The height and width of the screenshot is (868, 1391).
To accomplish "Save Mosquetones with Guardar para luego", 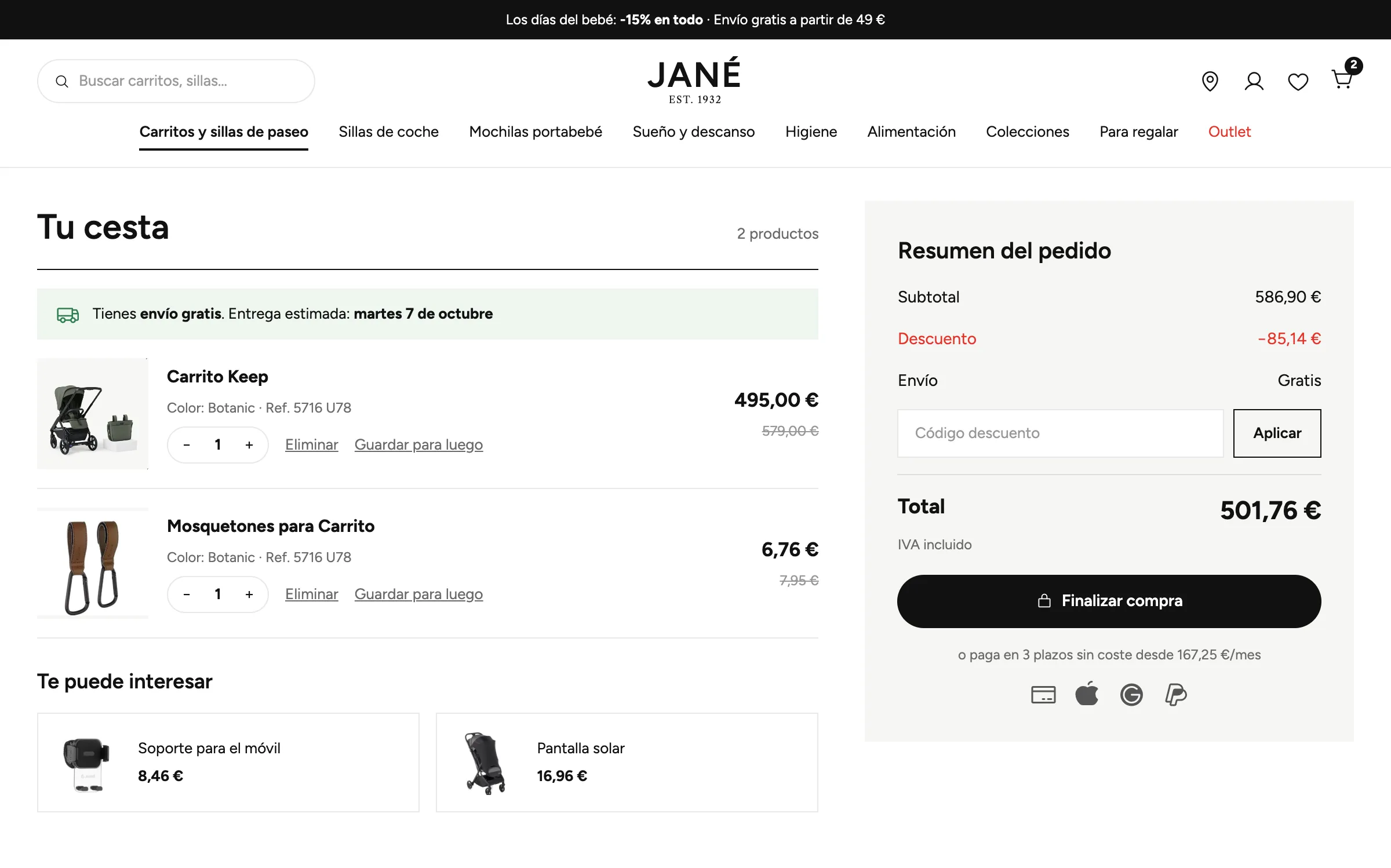I will tap(418, 594).
